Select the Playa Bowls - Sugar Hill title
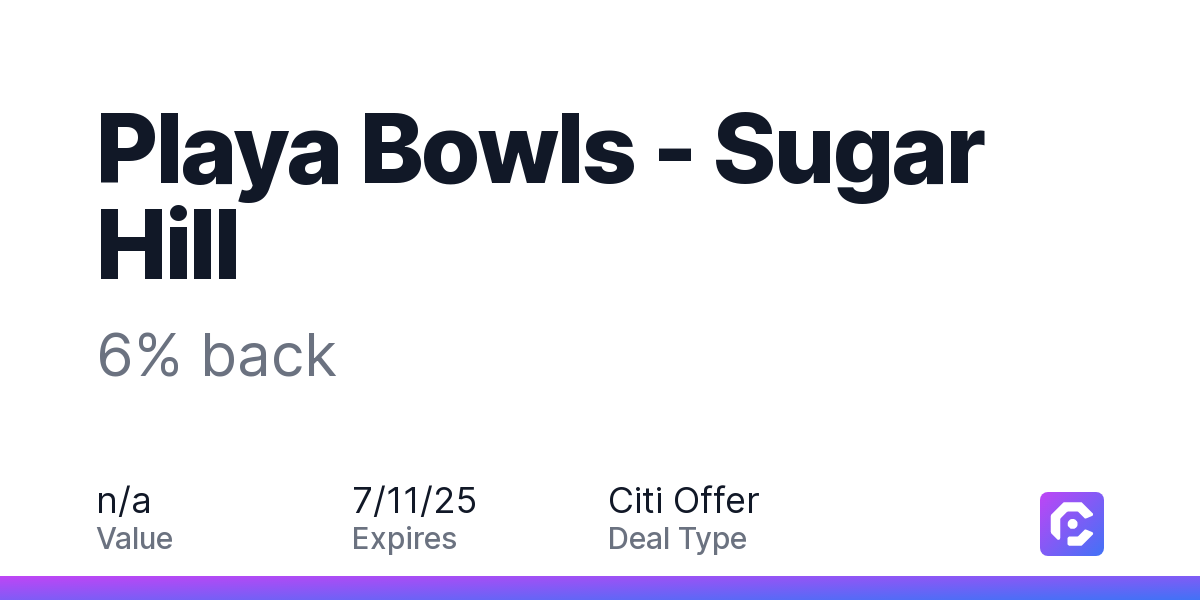The width and height of the screenshot is (1200, 600). click(541, 196)
